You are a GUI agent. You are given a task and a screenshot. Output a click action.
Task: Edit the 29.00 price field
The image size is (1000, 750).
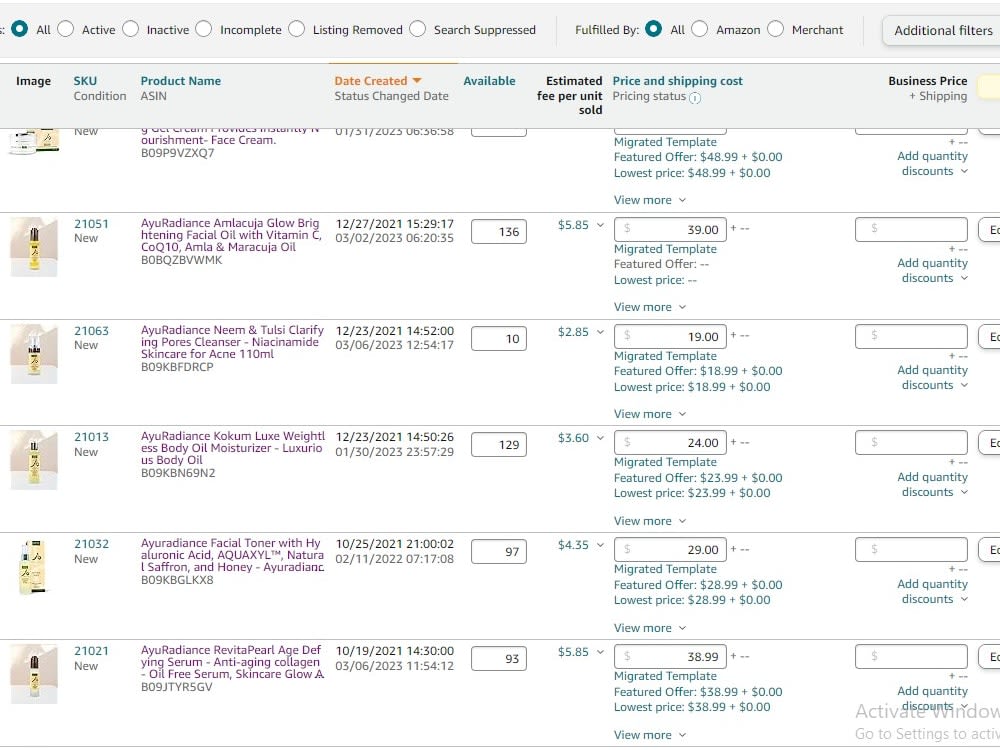[x=670, y=550]
